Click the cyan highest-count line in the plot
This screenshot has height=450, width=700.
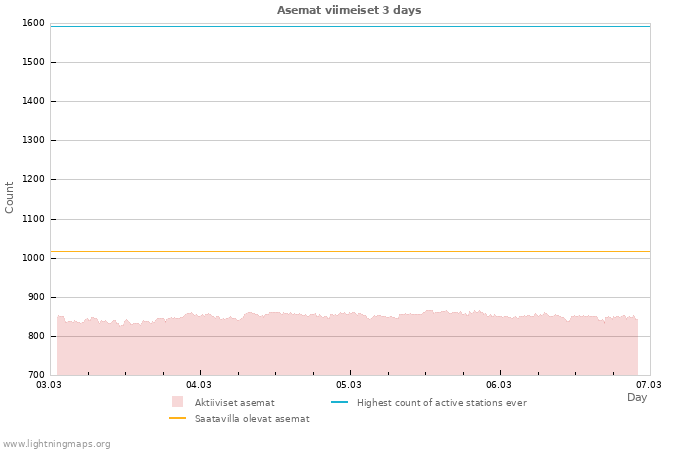tap(350, 26)
